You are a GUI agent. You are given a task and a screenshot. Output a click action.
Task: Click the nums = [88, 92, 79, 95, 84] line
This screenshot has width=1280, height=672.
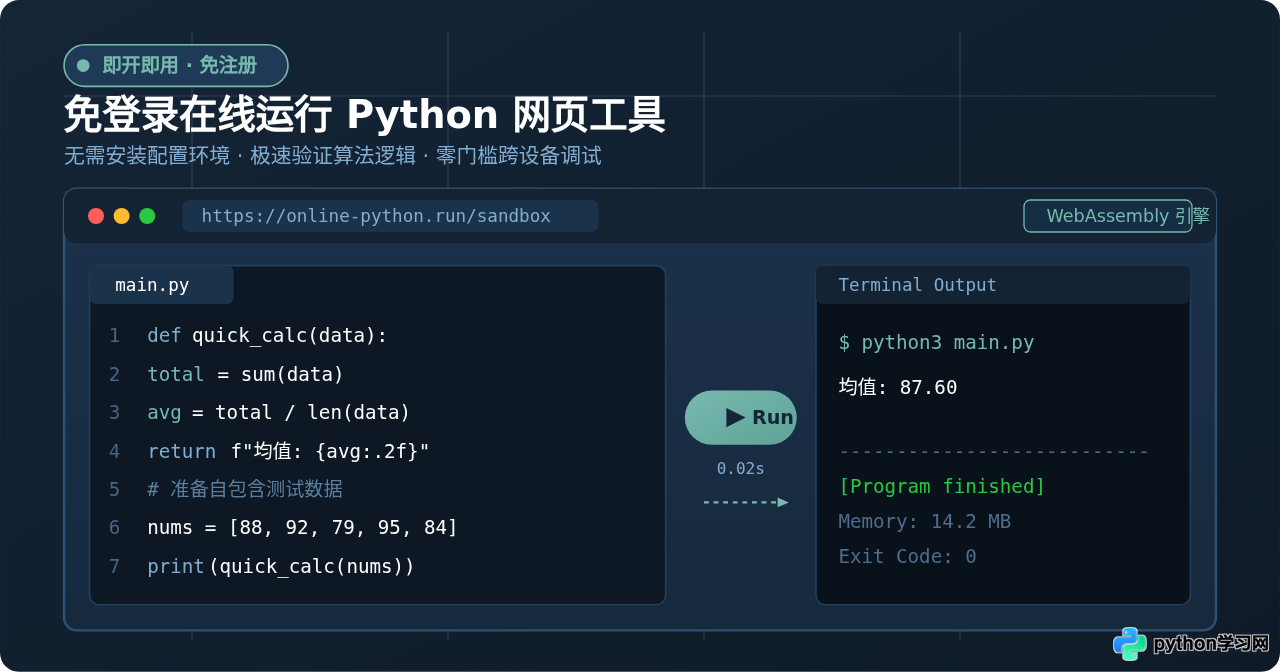click(x=302, y=527)
